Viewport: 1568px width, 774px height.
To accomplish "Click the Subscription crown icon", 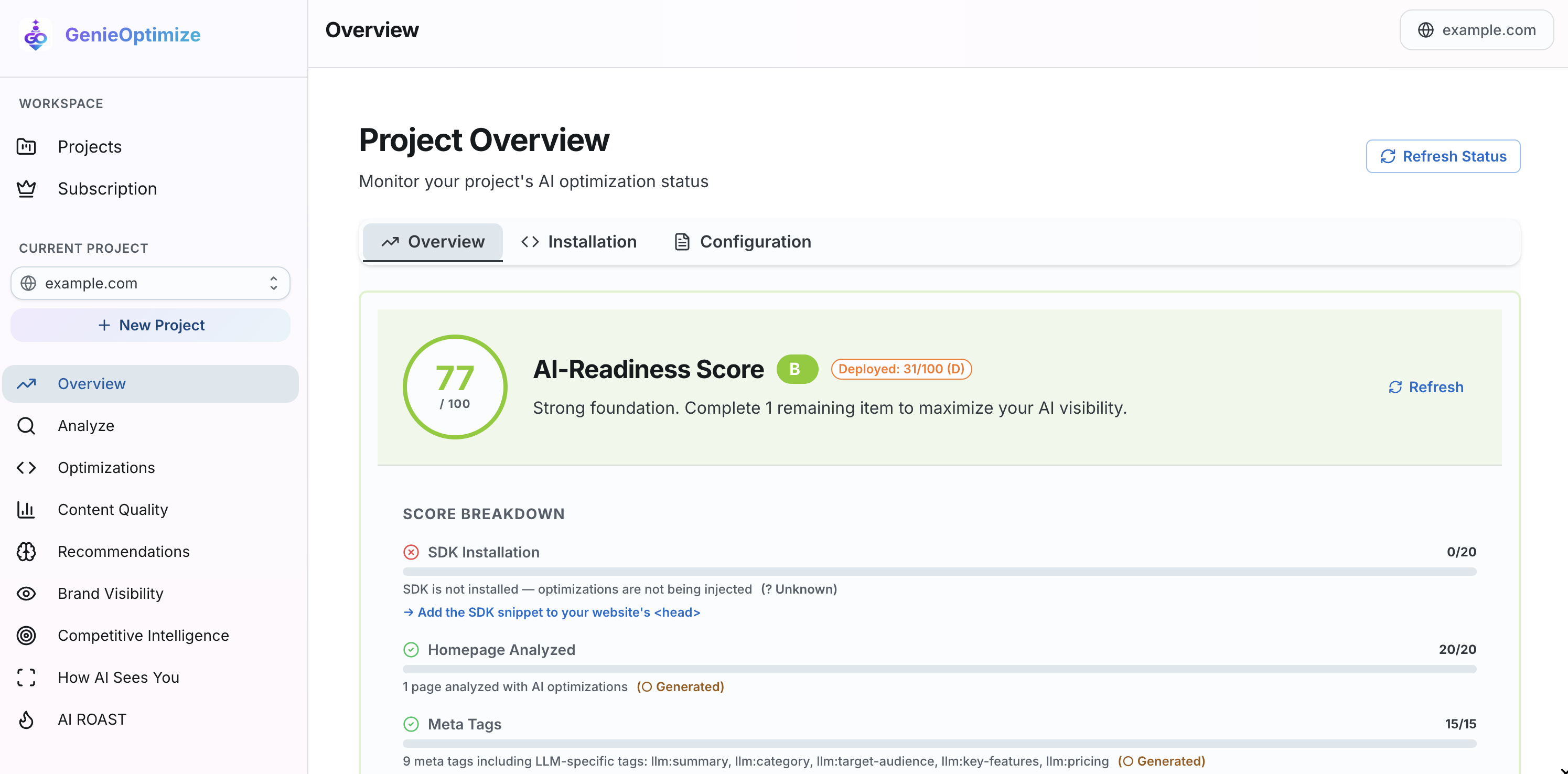I will click(26, 188).
